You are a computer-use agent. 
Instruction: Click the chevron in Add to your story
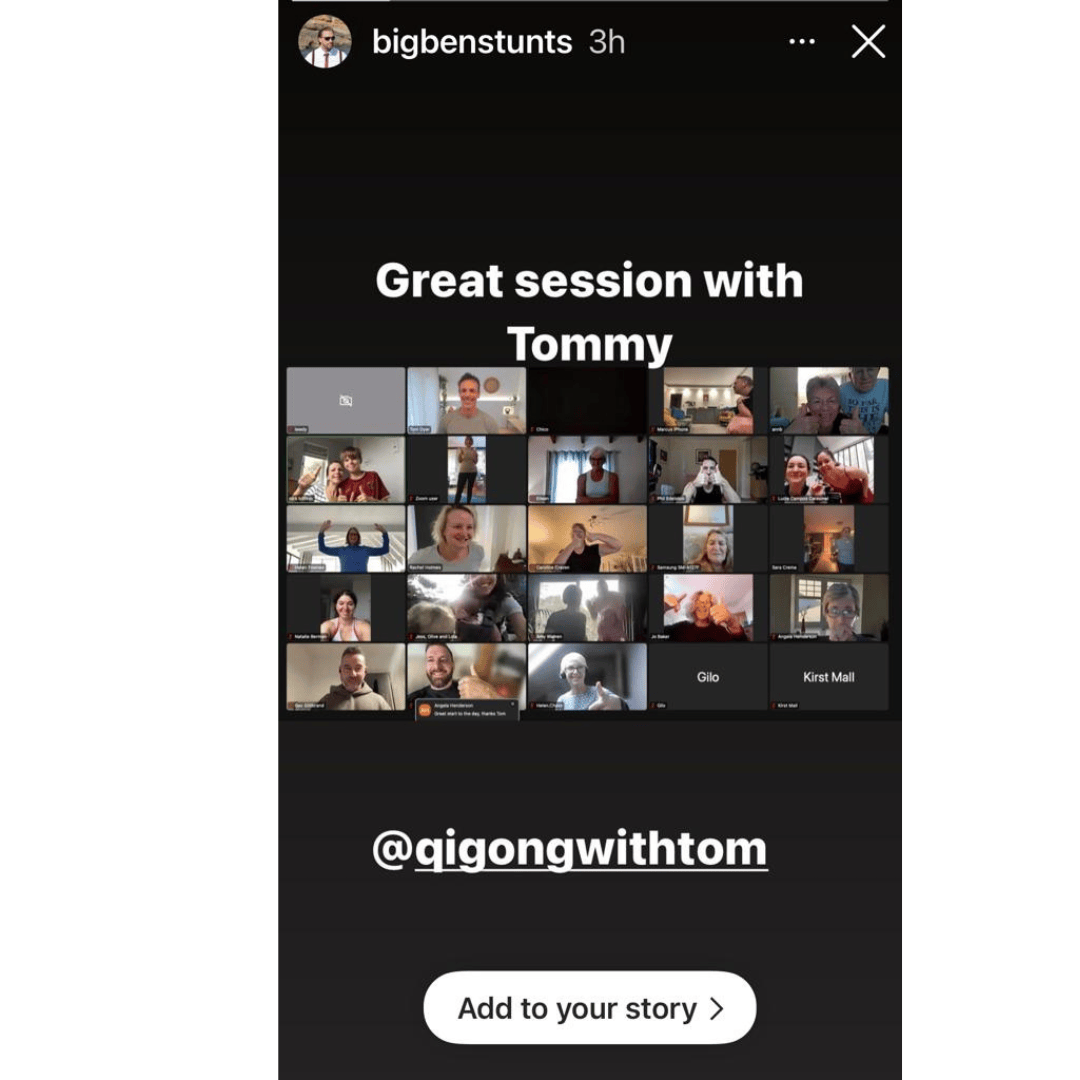click(717, 1008)
